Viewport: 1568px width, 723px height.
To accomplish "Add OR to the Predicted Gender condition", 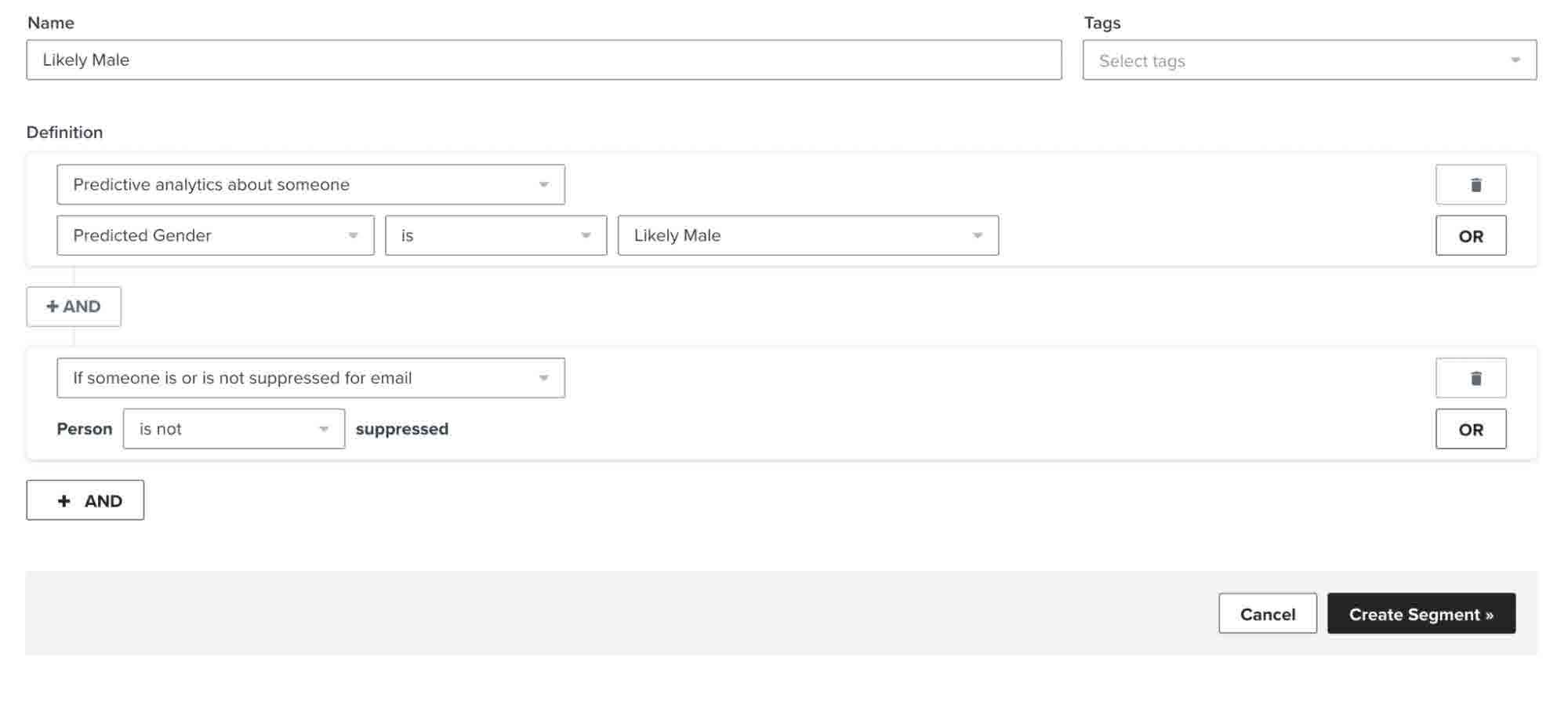I will [1470, 236].
